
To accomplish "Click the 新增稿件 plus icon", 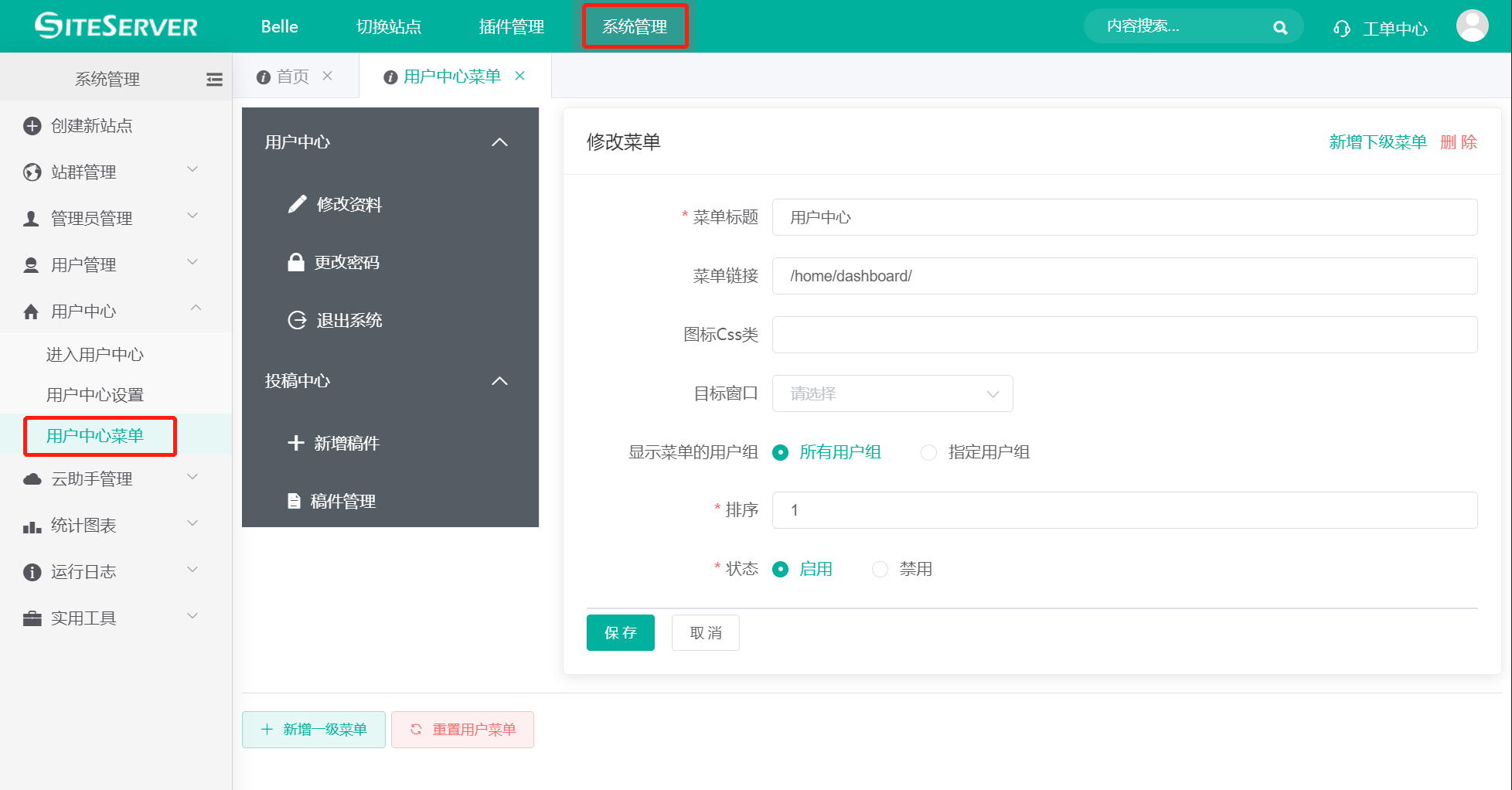I will click(x=295, y=442).
